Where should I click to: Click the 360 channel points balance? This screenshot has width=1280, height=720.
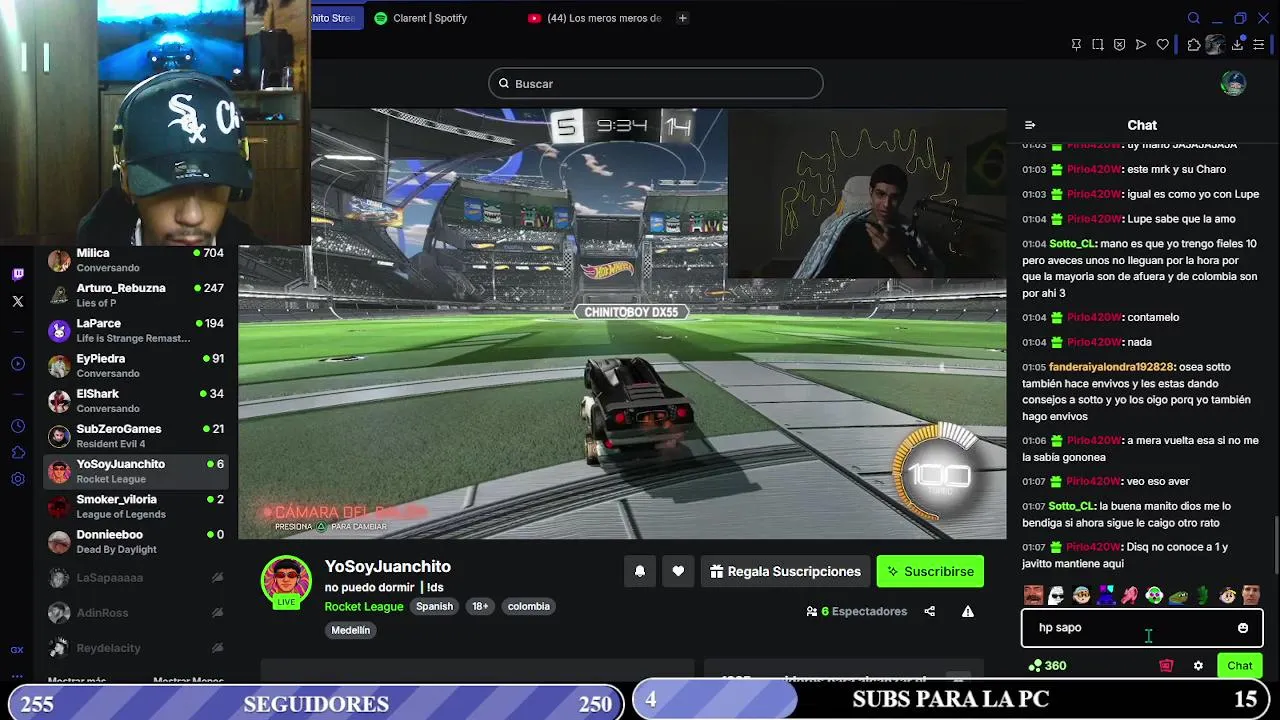click(1047, 666)
